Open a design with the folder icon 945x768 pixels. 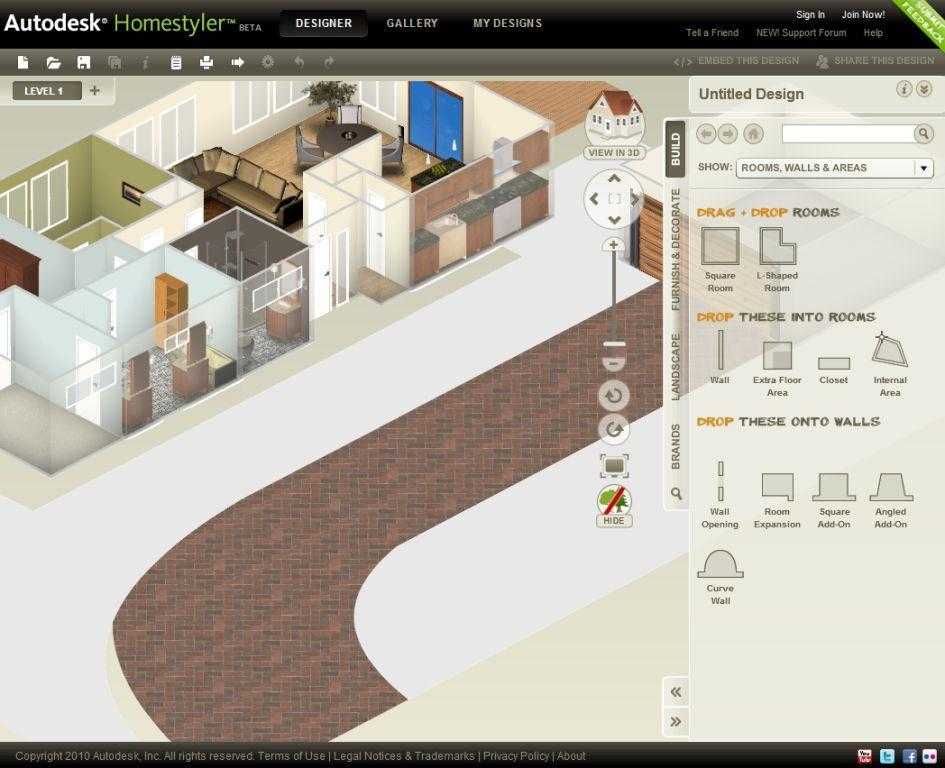(54, 62)
